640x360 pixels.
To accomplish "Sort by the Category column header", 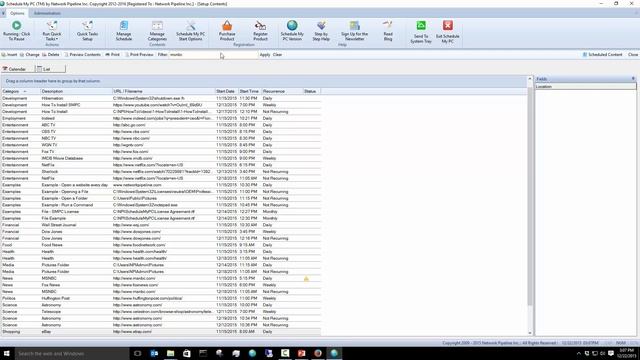I will coord(20,91).
